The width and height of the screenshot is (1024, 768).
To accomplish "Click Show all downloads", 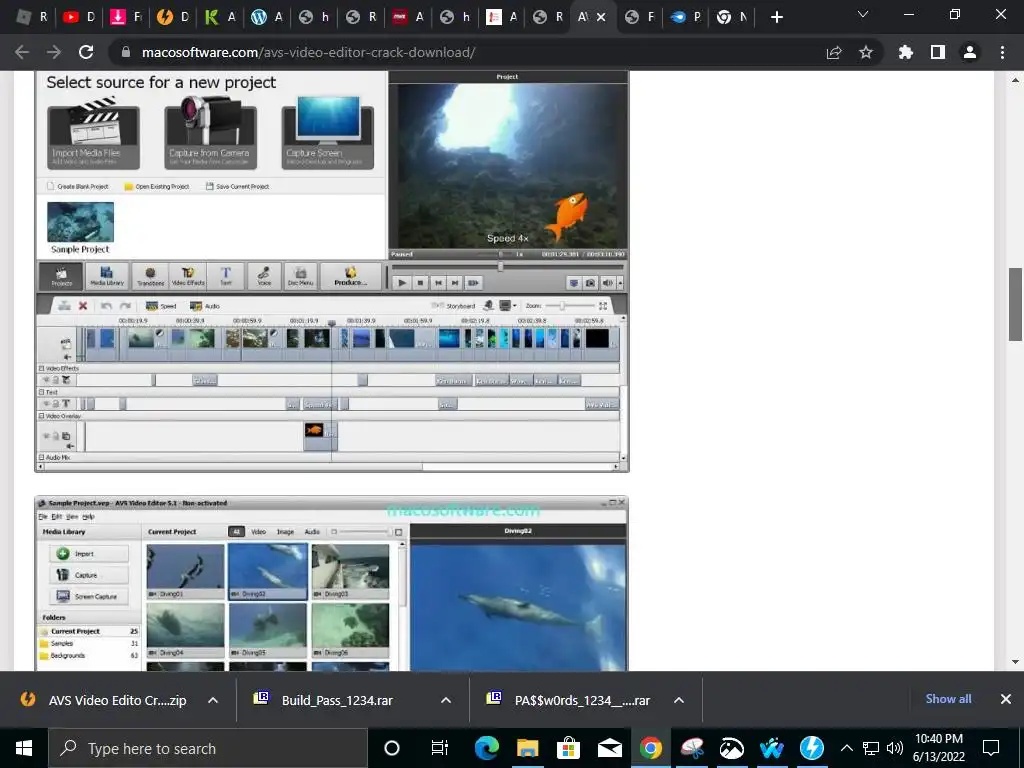I will pyautogui.click(x=948, y=699).
